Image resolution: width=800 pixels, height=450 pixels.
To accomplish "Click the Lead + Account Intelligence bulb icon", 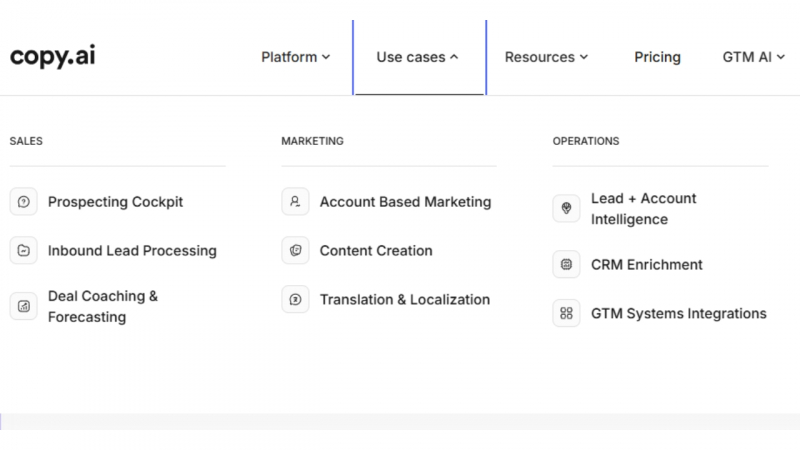I will [566, 208].
